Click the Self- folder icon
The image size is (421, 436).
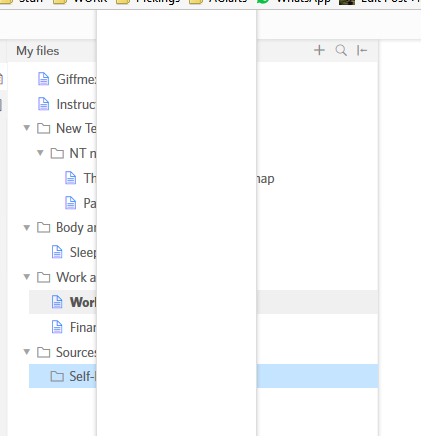57,376
